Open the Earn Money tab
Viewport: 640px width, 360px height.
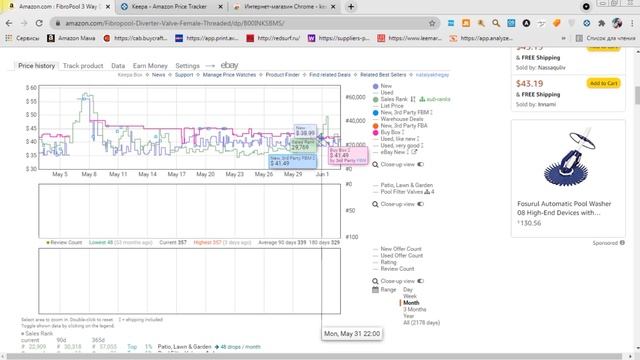[150, 66]
